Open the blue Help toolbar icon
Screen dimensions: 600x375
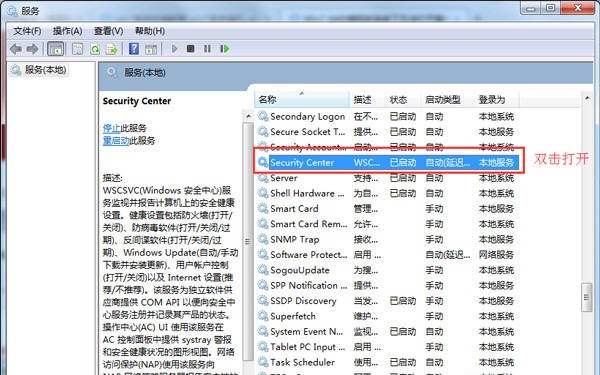tap(134, 49)
